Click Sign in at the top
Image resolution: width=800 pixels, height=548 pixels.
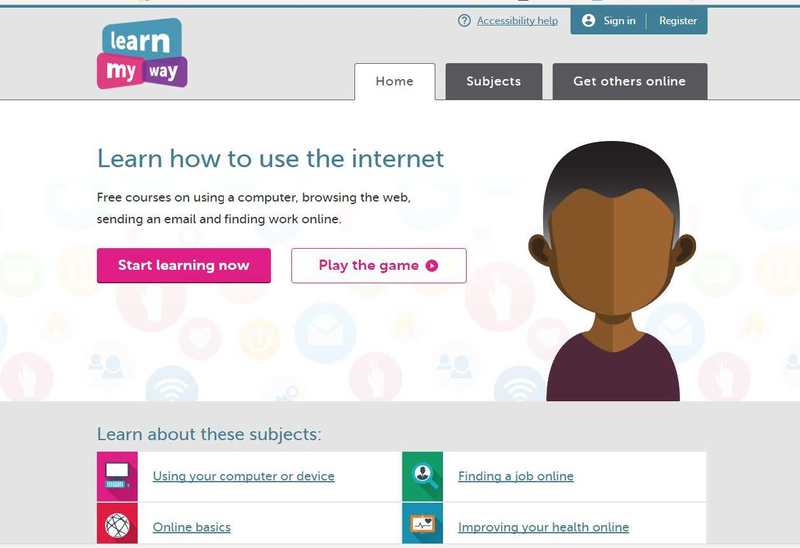[619, 21]
